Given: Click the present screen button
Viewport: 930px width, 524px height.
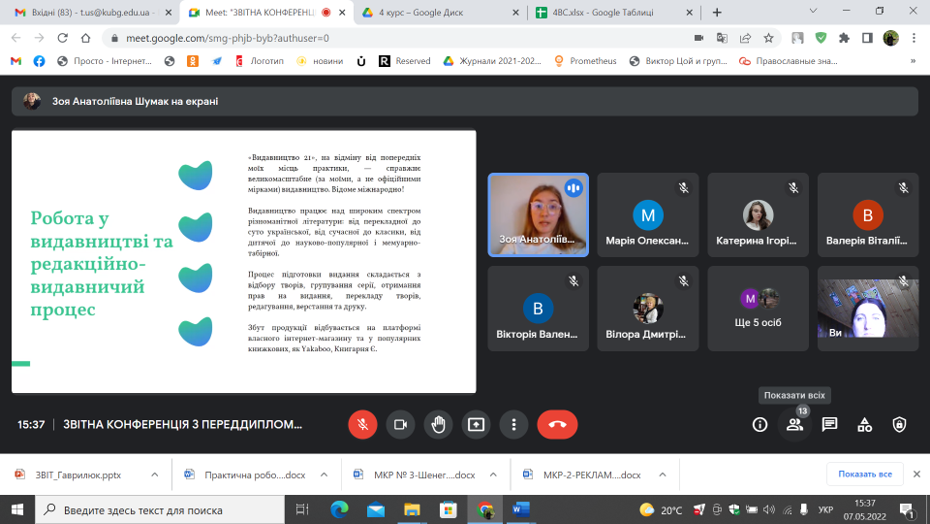Looking at the screenshot, I should 476,424.
